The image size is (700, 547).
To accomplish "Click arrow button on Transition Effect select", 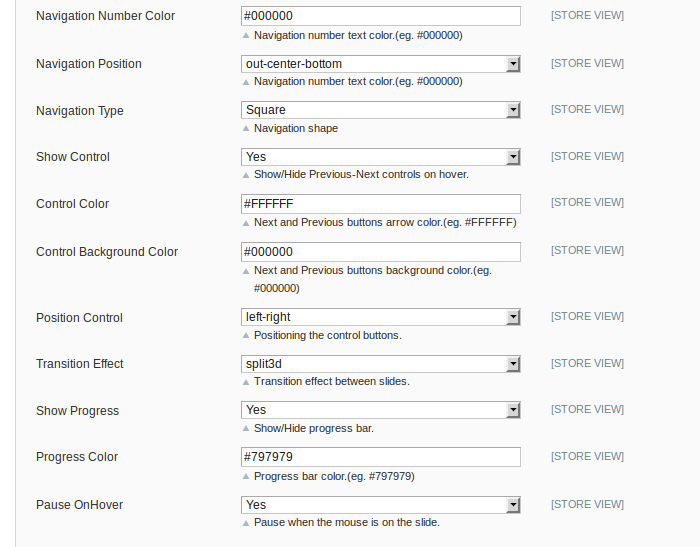I will click(513, 364).
